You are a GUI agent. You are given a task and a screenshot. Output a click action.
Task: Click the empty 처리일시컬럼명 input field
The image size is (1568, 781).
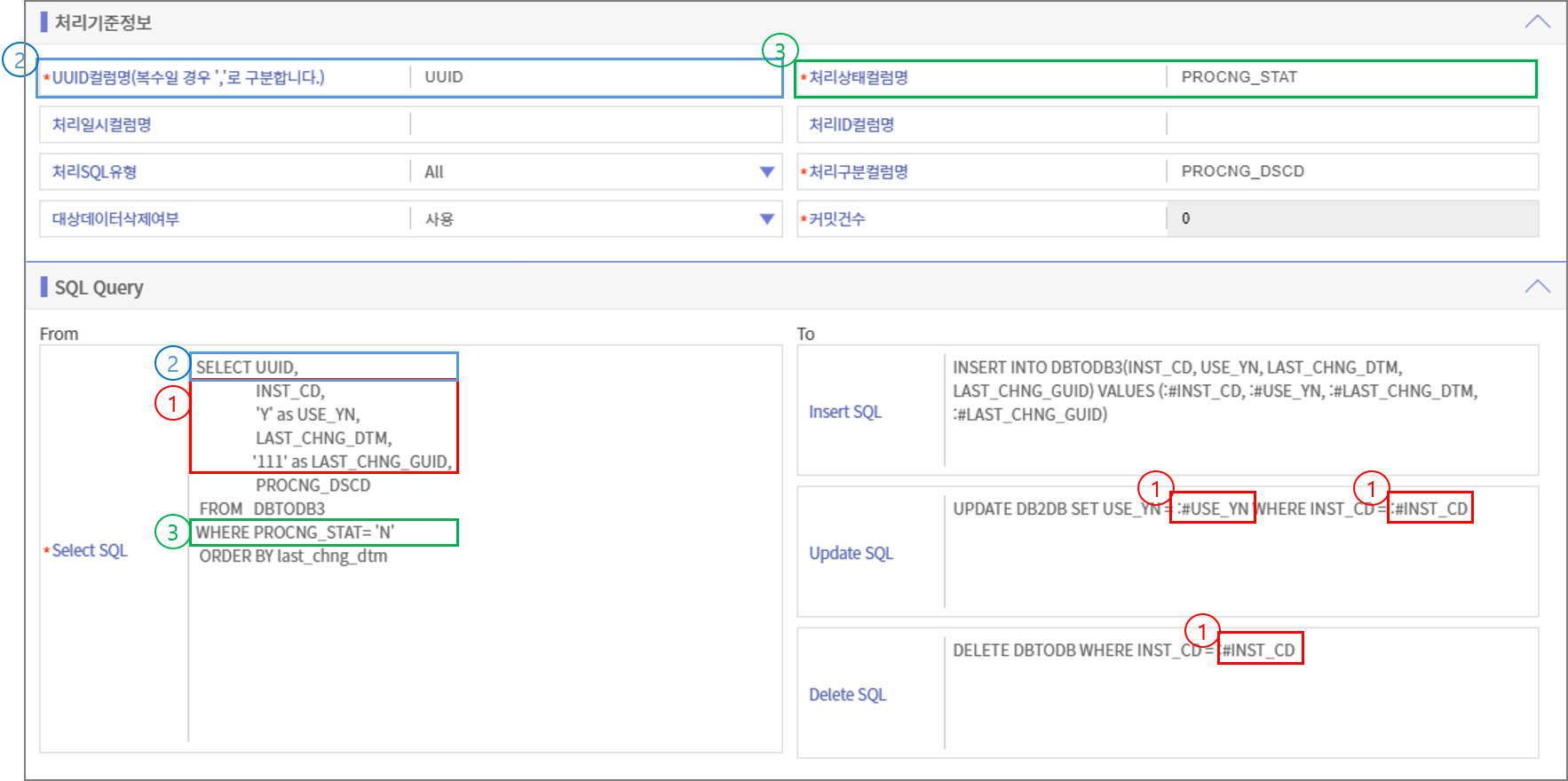596,125
